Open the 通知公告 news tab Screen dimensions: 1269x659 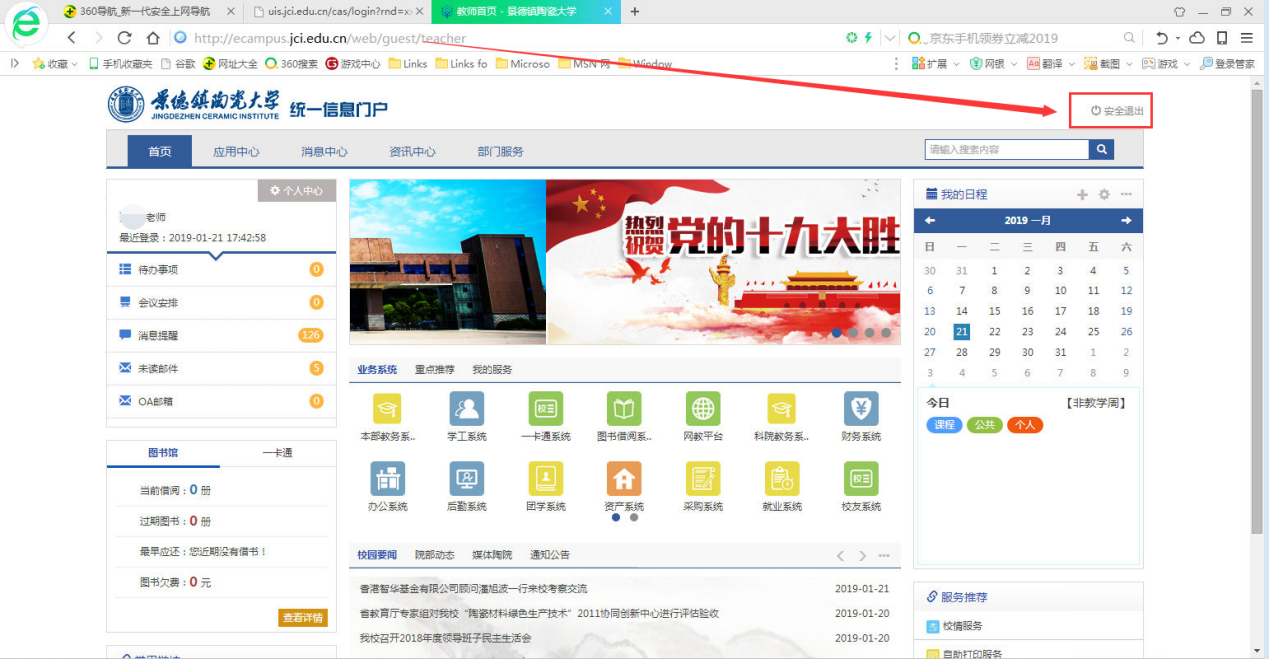coord(550,555)
